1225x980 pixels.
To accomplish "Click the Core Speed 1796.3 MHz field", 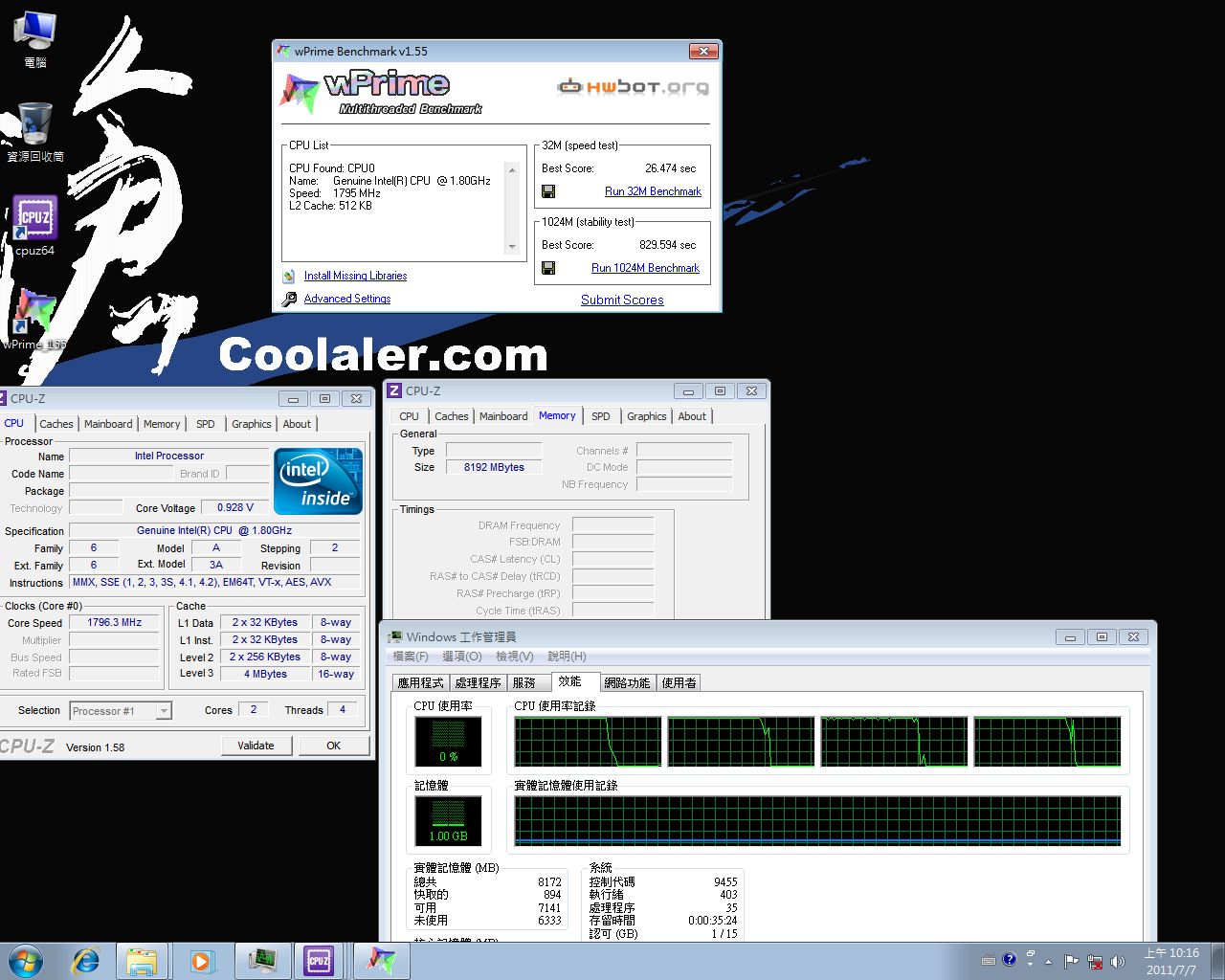I will click(x=114, y=622).
